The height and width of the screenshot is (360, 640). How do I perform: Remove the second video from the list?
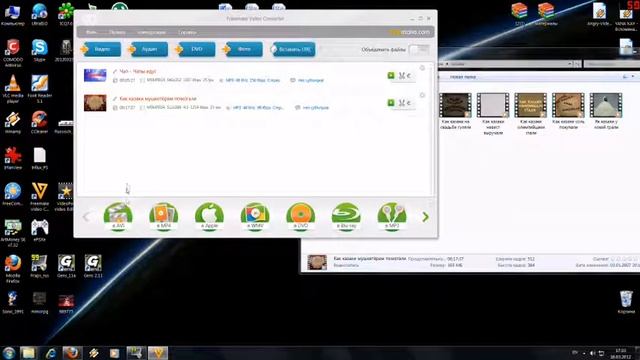422,95
